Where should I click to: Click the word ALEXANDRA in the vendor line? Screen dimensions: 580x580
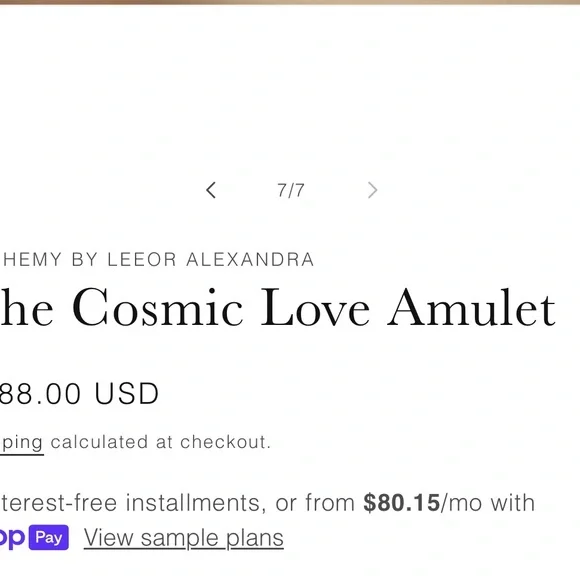250,259
